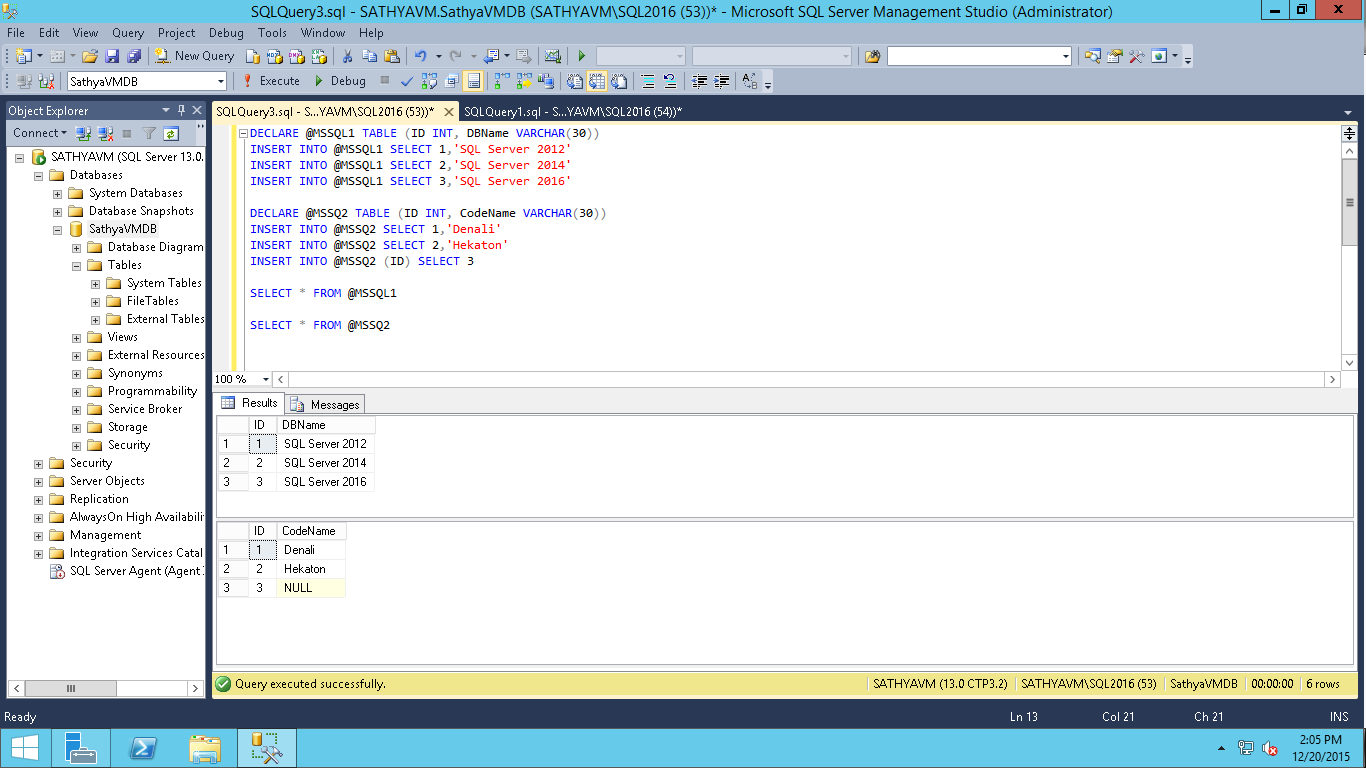Image resolution: width=1366 pixels, height=768 pixels.
Task: Collapse the Databases node
Action: [x=39, y=175]
